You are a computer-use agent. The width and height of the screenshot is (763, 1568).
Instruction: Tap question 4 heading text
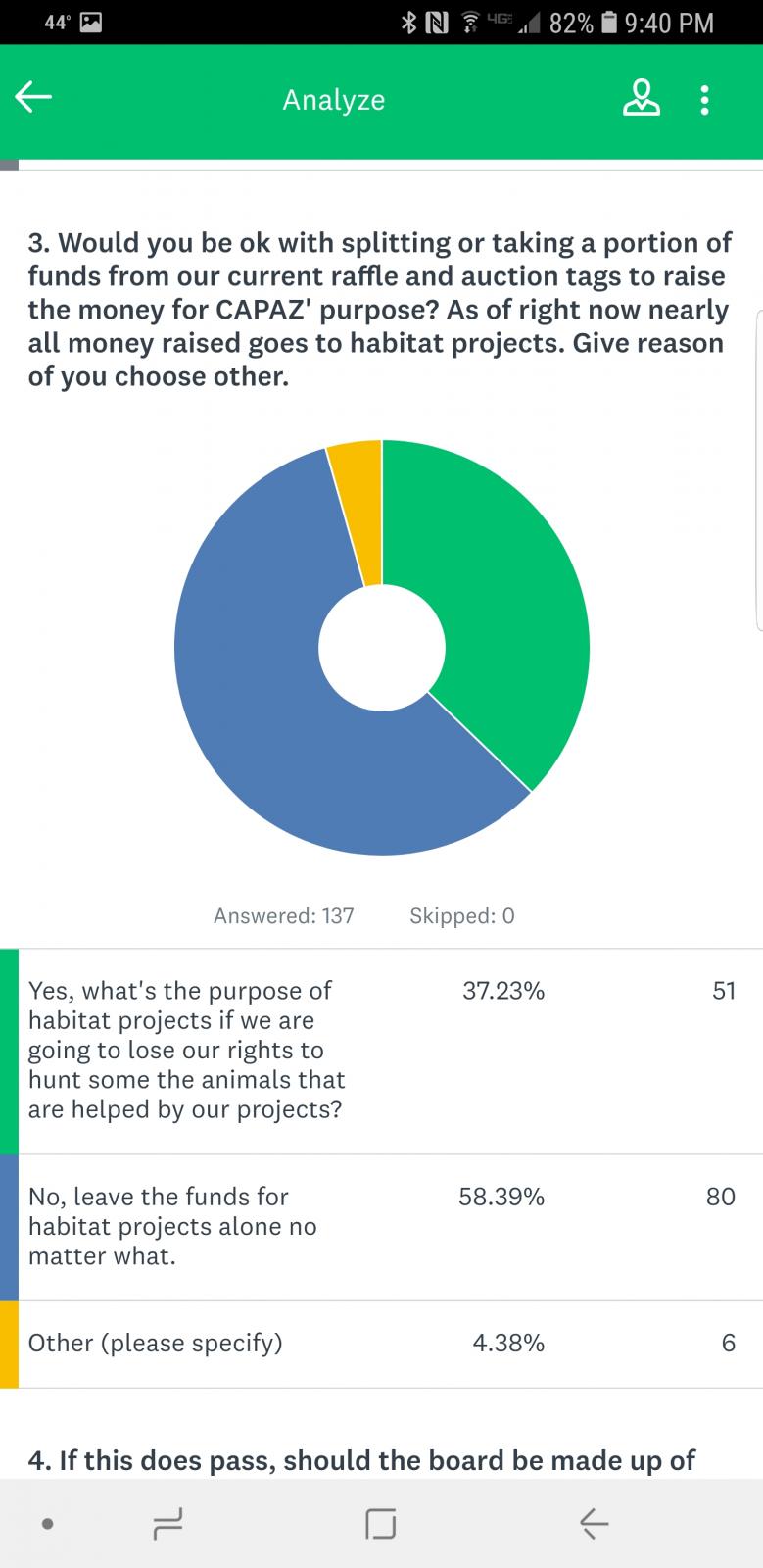point(361,1460)
